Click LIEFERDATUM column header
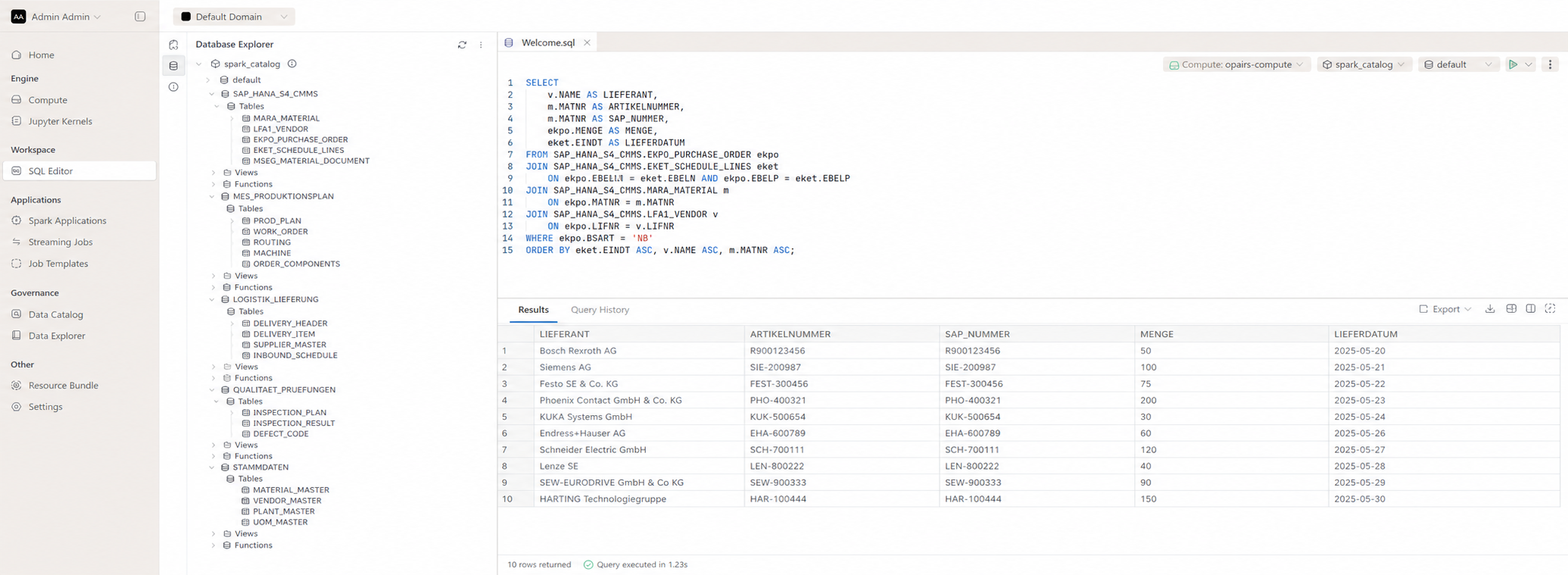 pyautogui.click(x=1443, y=334)
